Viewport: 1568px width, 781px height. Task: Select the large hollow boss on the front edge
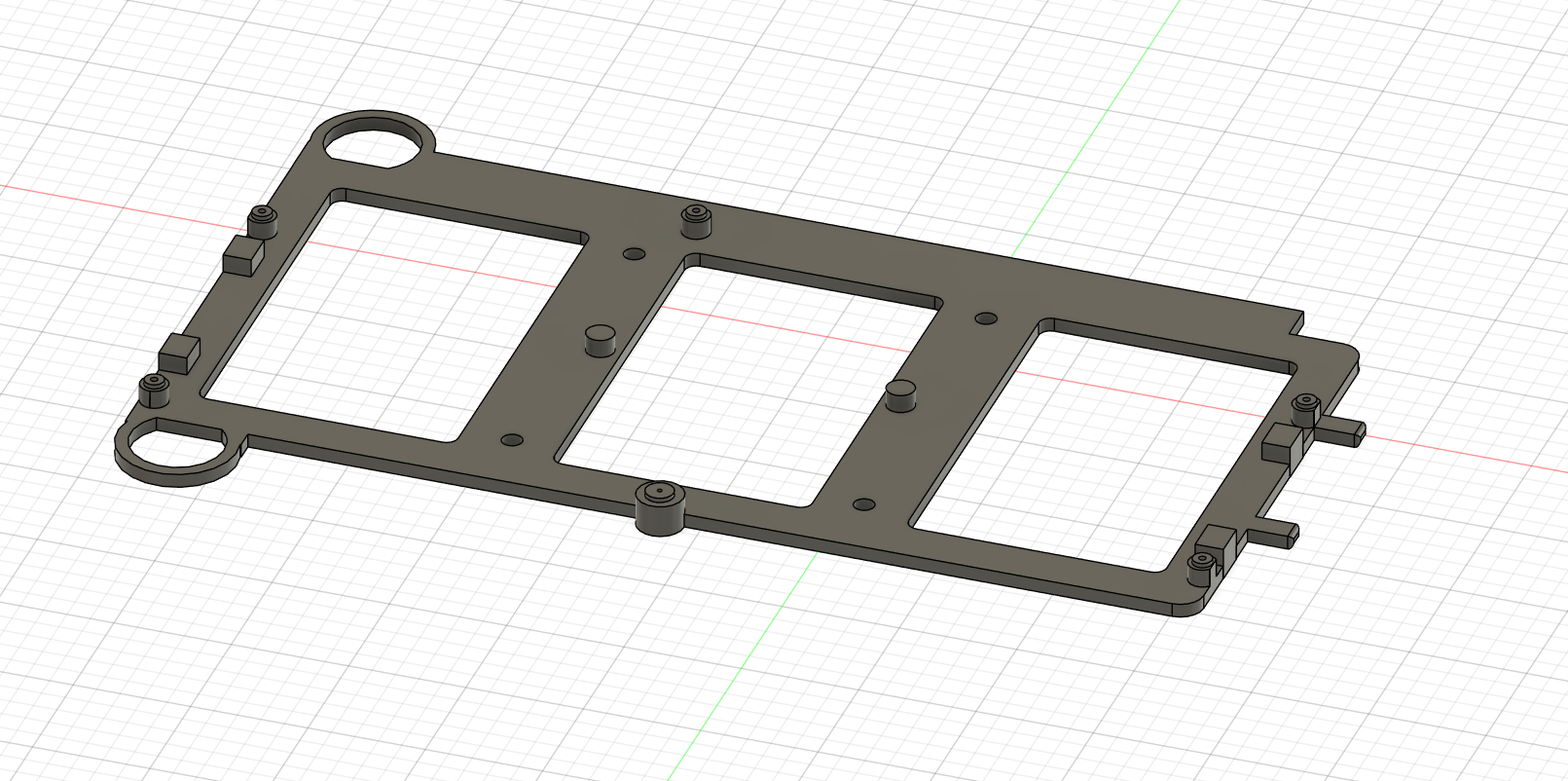(x=661, y=506)
